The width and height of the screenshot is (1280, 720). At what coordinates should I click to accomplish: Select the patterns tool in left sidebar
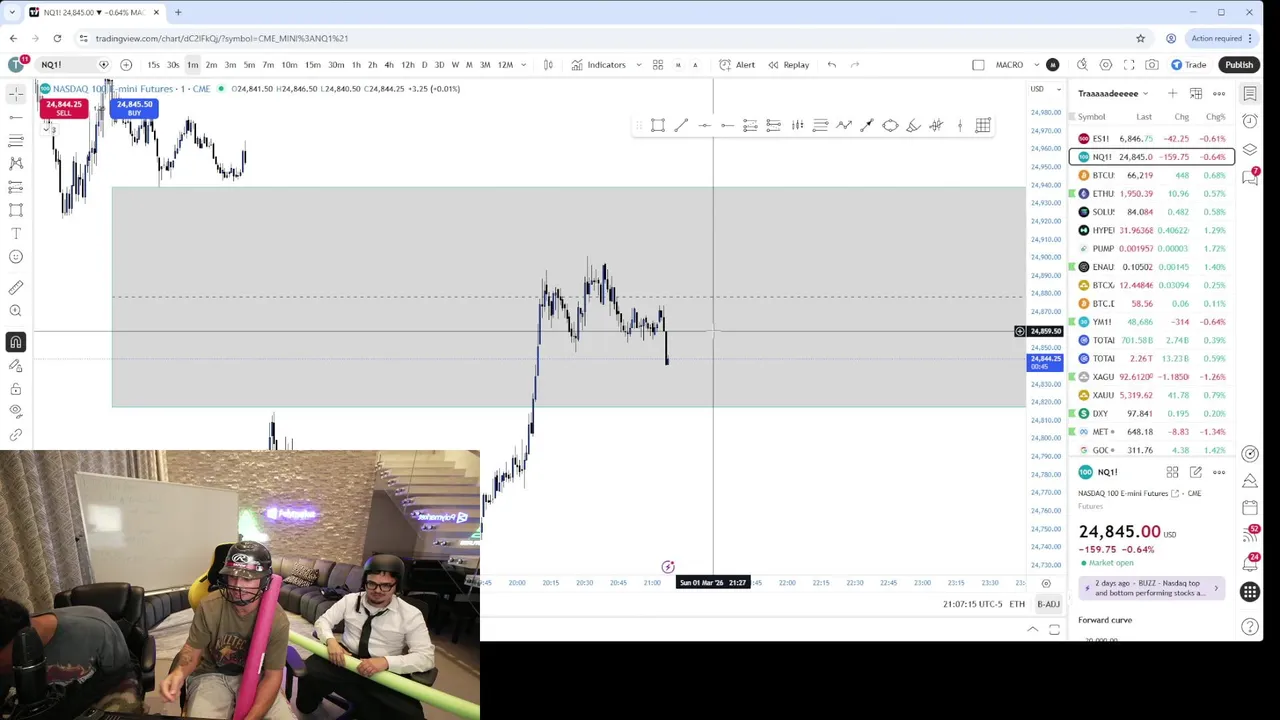point(16,163)
